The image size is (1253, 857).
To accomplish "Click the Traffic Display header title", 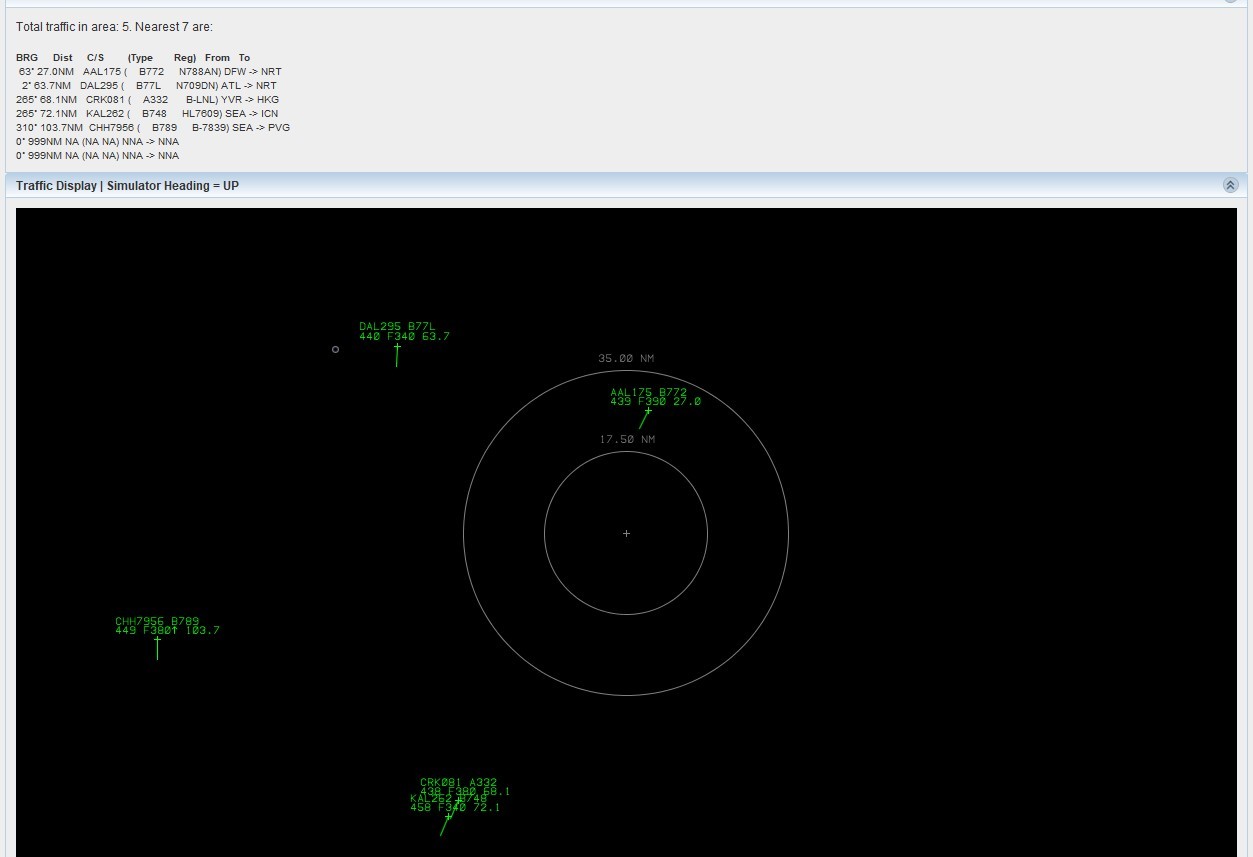I will [127, 186].
